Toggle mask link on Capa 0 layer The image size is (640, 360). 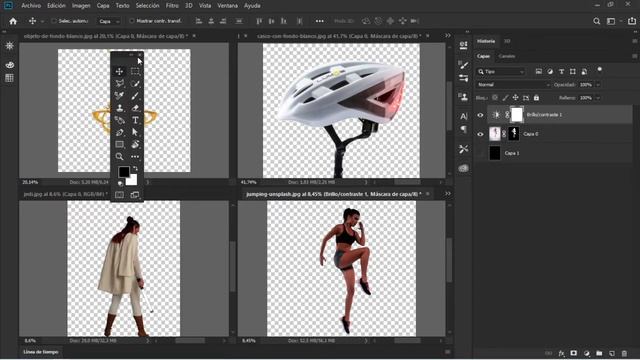tap(504, 134)
